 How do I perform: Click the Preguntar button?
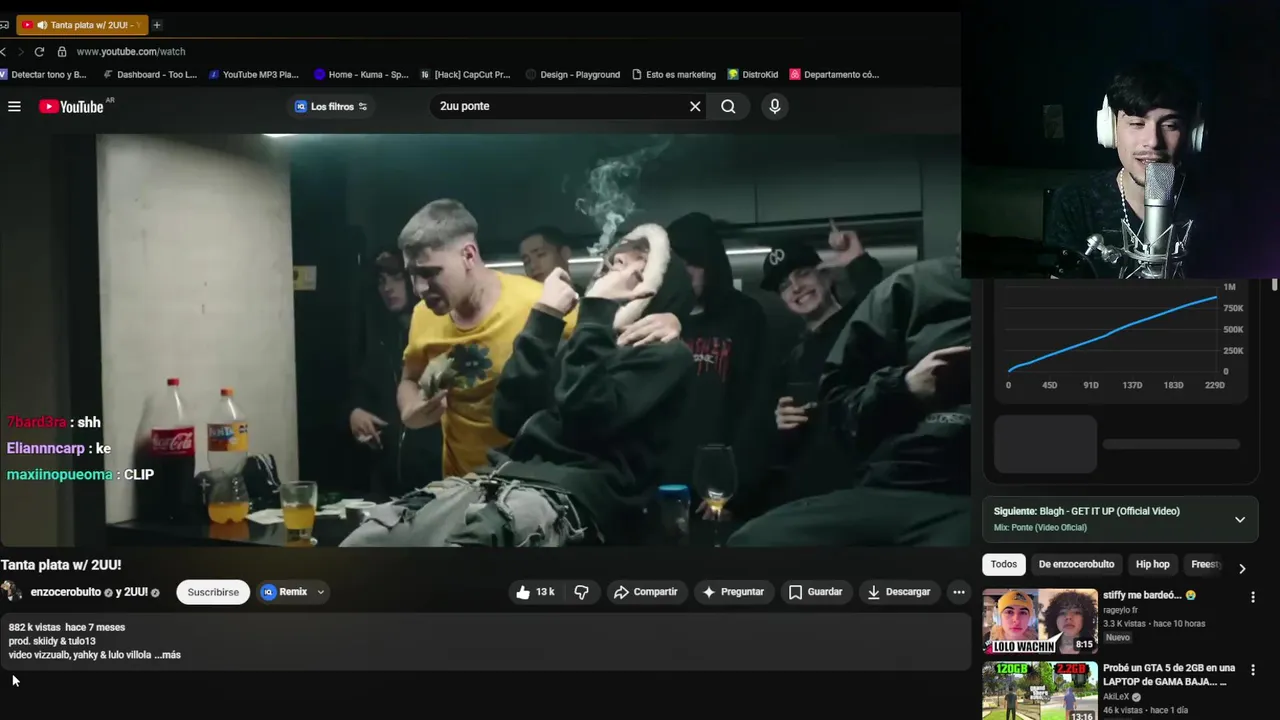click(x=733, y=592)
